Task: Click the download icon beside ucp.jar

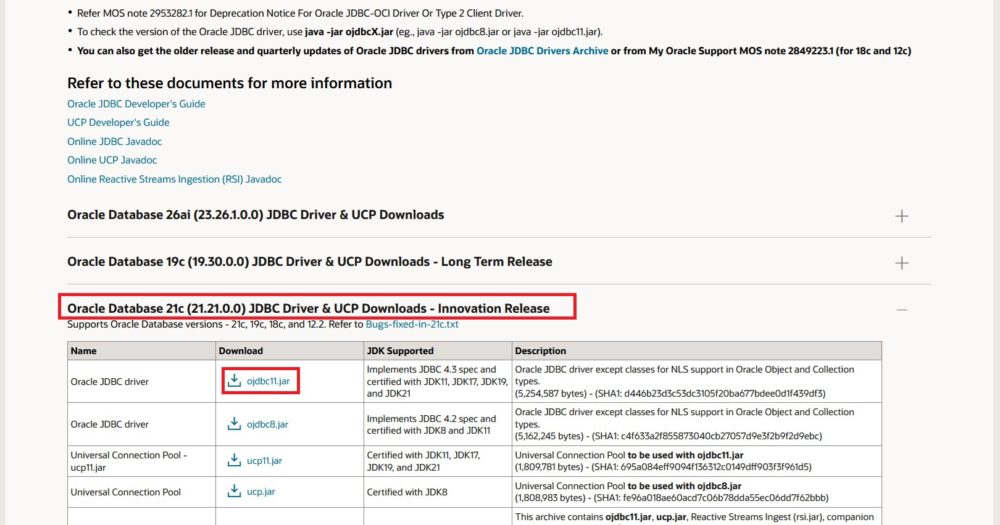Action: pos(234,490)
